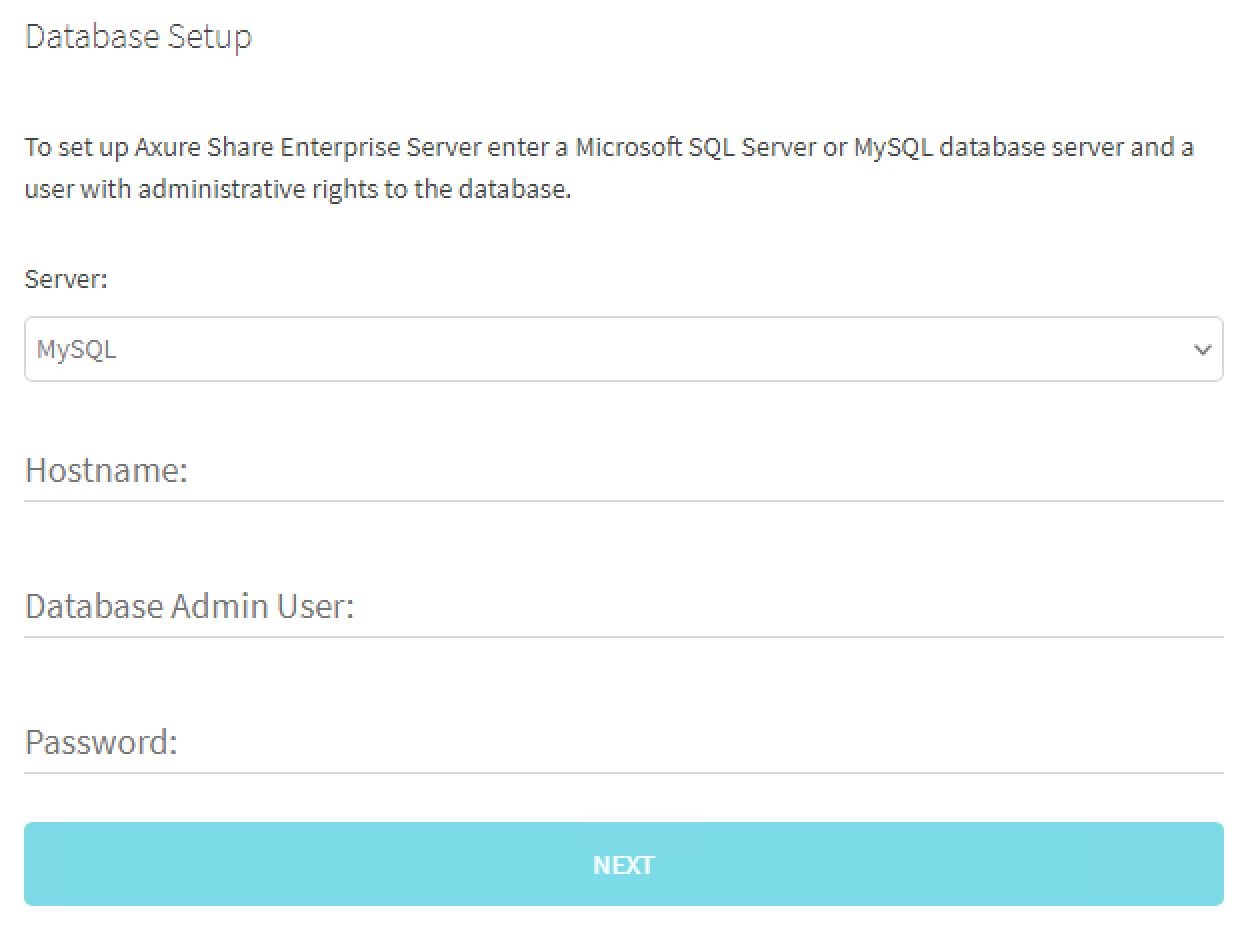The image size is (1248, 932).
Task: Click the Database Admin User: label text
Action: pyautogui.click(x=189, y=606)
